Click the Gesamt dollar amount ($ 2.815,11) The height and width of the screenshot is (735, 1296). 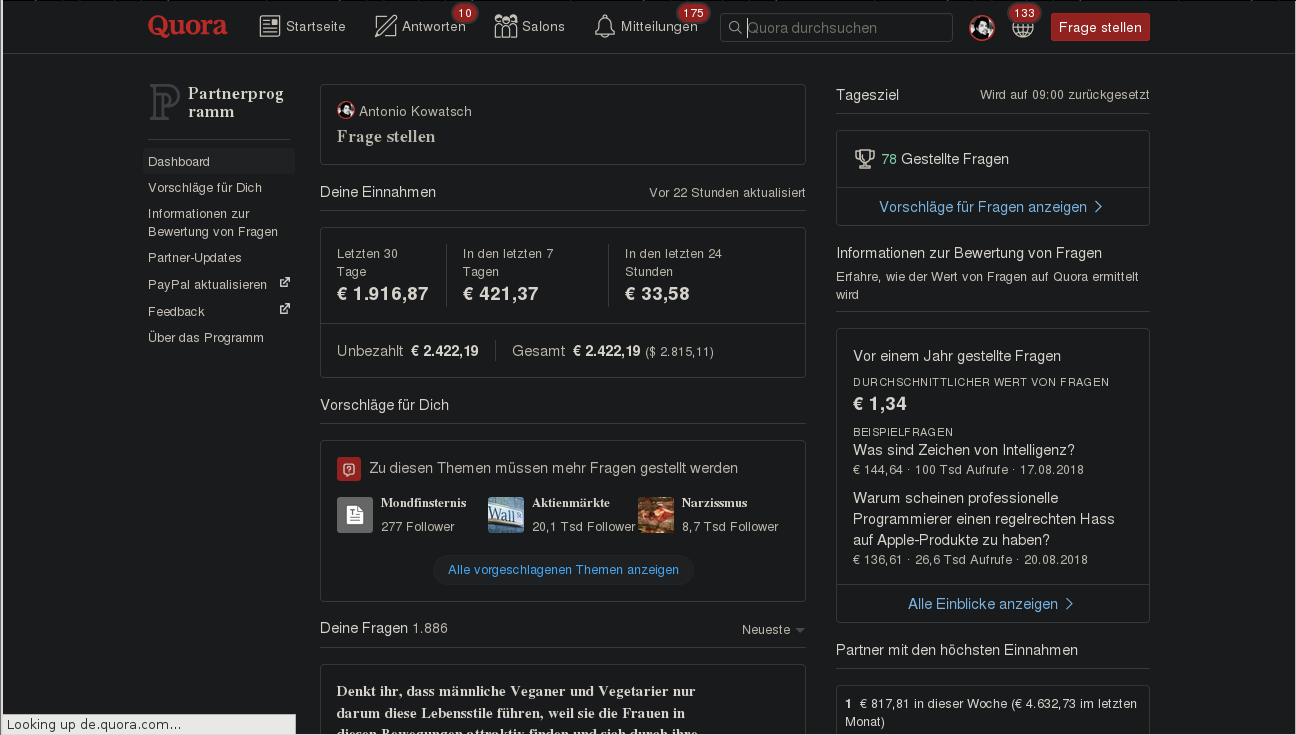679,352
